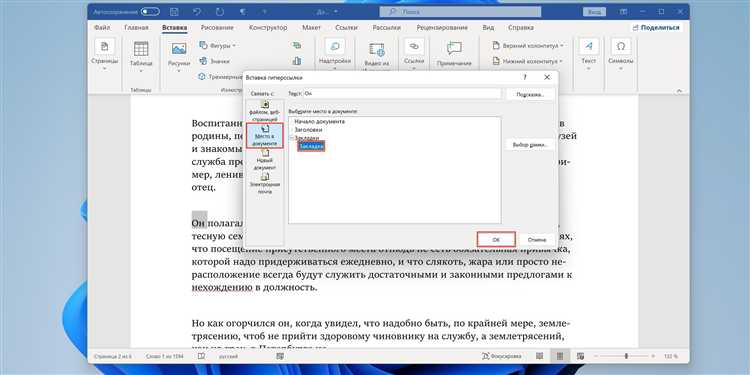The height and width of the screenshot is (375, 750).
Task: Select the highlighted Закладка bookmark item
Action: (311, 146)
